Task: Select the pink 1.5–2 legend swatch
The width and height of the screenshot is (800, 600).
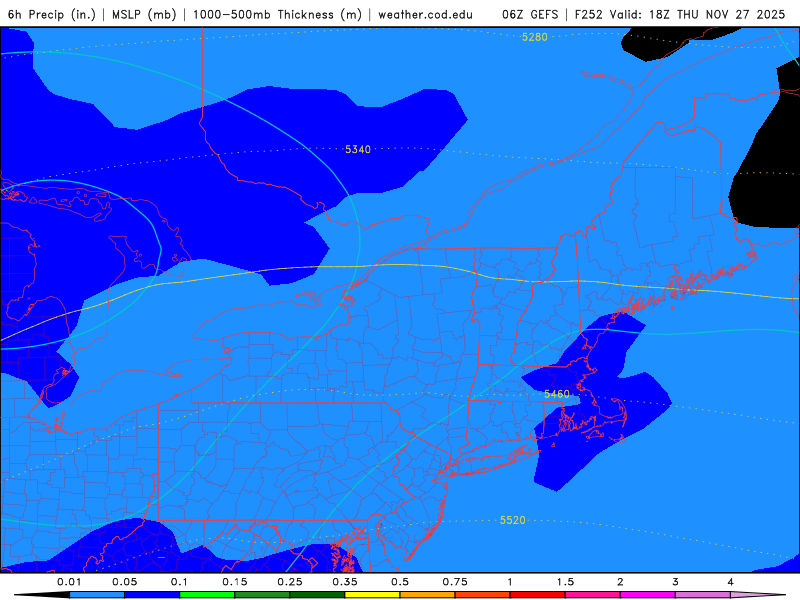Action: coord(593,595)
